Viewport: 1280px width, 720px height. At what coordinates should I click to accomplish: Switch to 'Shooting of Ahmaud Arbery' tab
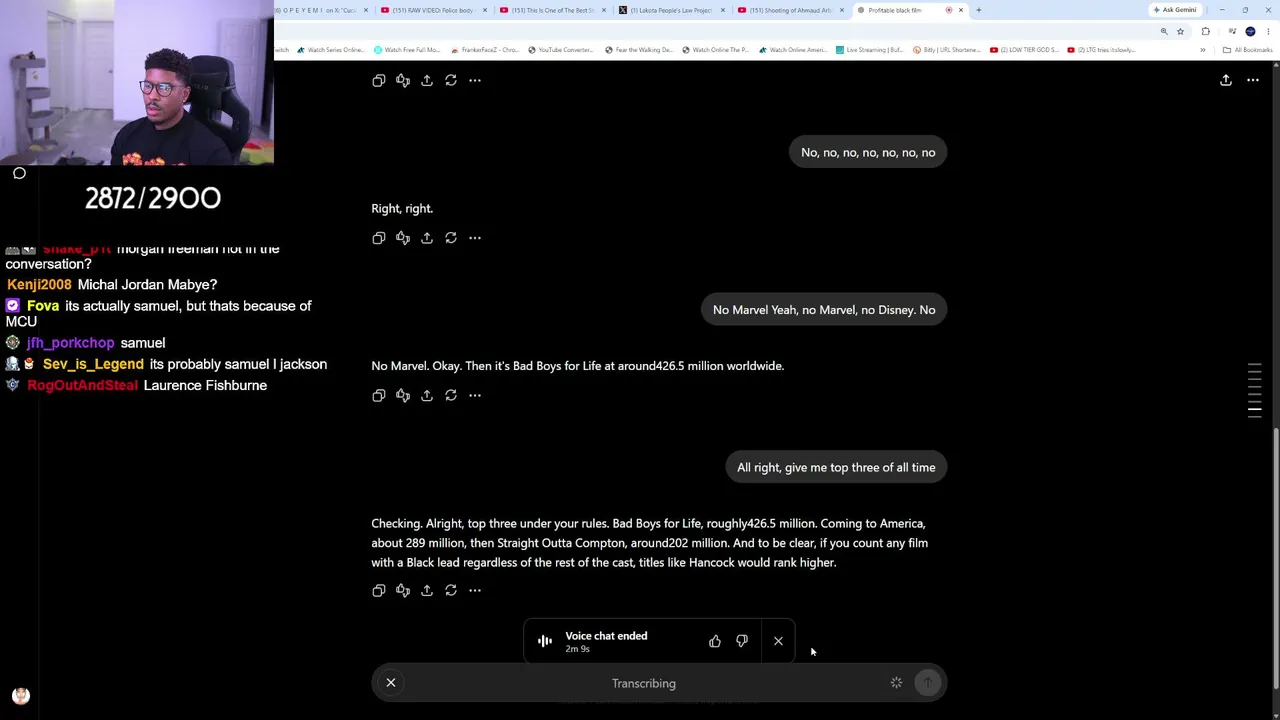[x=791, y=10]
